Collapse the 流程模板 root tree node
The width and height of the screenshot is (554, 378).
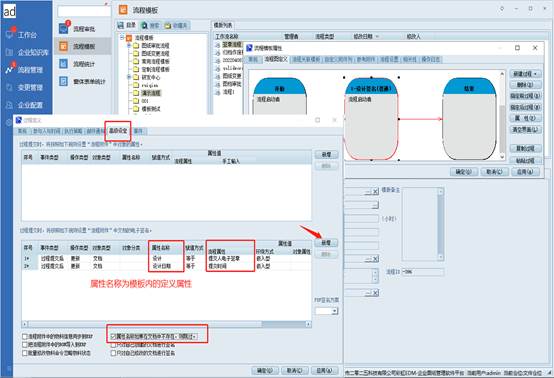(122, 37)
